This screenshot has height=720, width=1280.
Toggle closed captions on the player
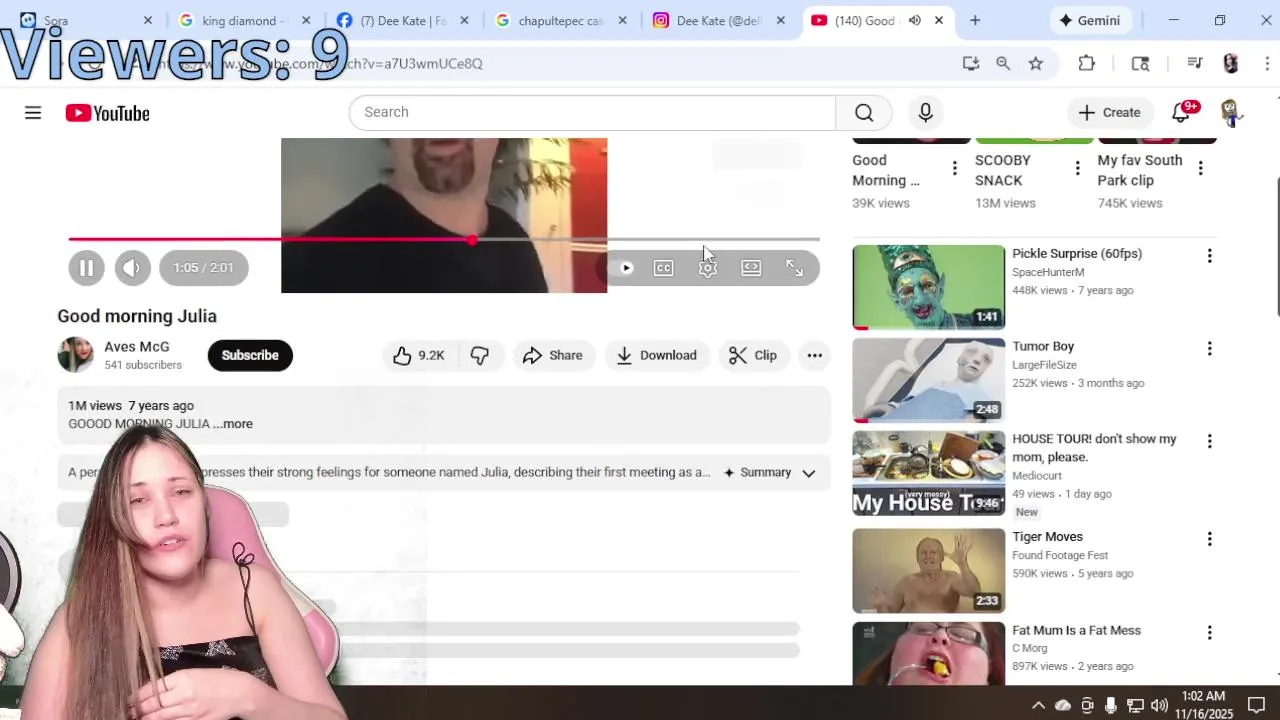click(x=663, y=268)
